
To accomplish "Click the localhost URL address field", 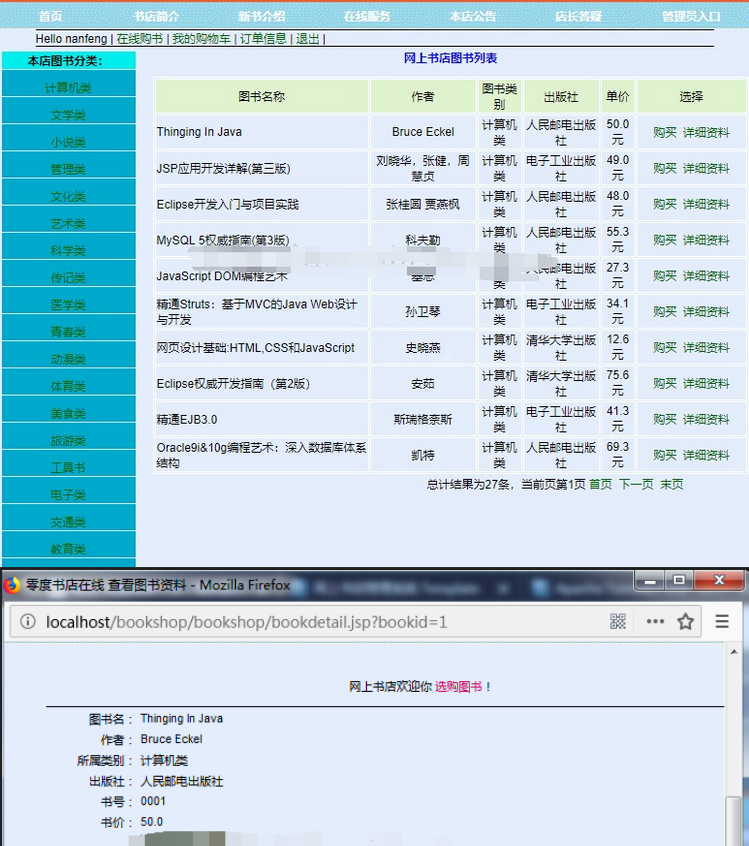I will [x=300, y=622].
